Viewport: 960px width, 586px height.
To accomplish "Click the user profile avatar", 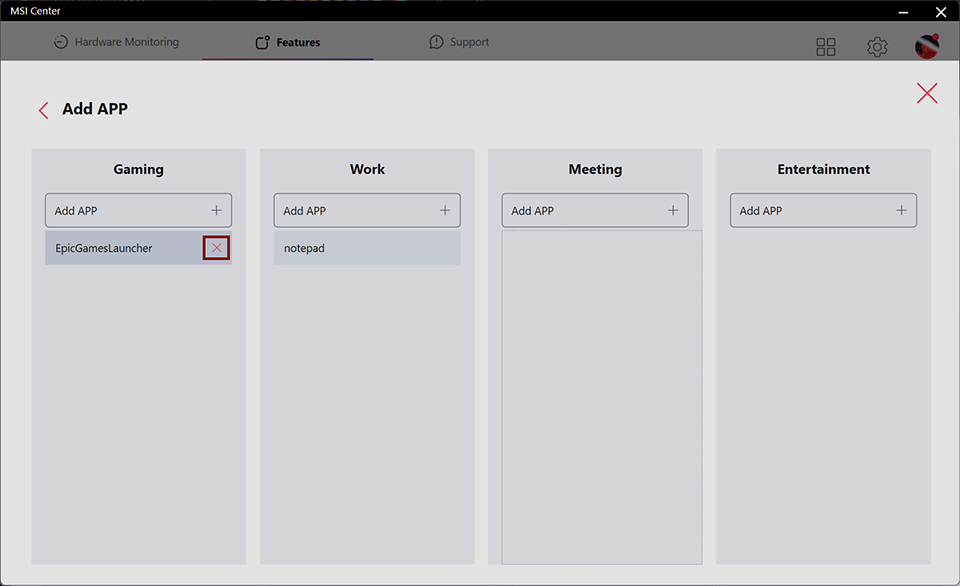I will coord(927,46).
